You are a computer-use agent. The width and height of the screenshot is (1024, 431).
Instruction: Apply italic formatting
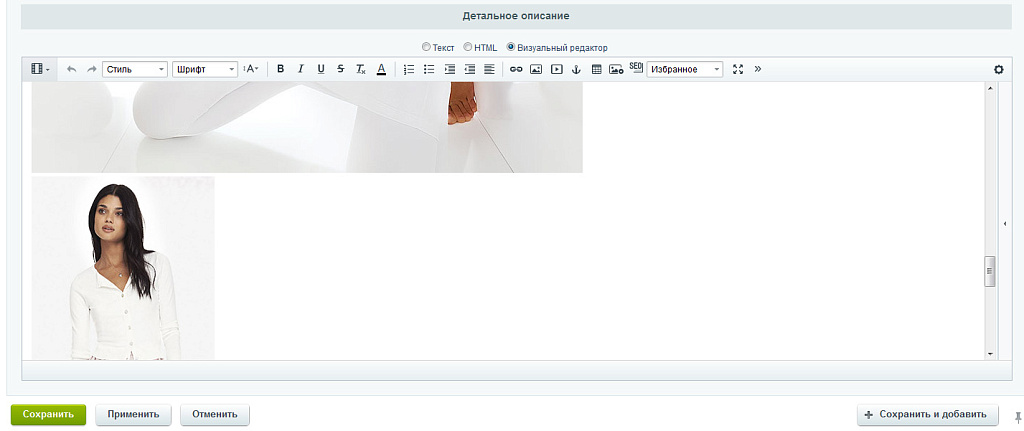[300, 69]
